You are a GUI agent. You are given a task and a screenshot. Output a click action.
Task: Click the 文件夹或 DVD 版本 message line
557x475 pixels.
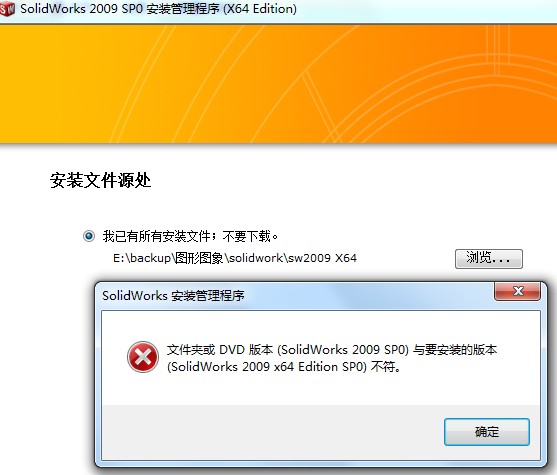point(332,350)
